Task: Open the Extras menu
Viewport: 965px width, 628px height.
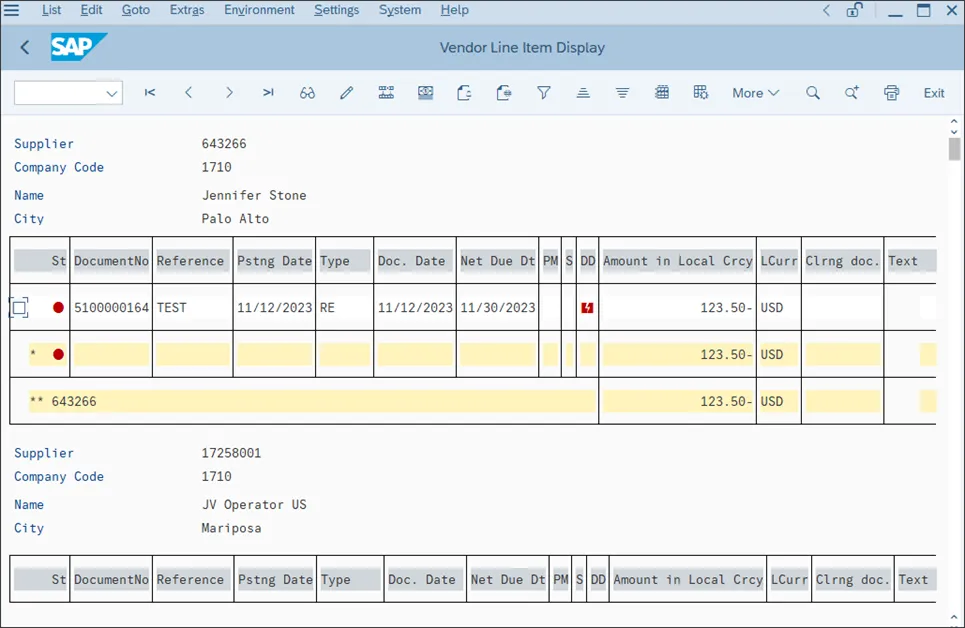Action: tap(187, 10)
